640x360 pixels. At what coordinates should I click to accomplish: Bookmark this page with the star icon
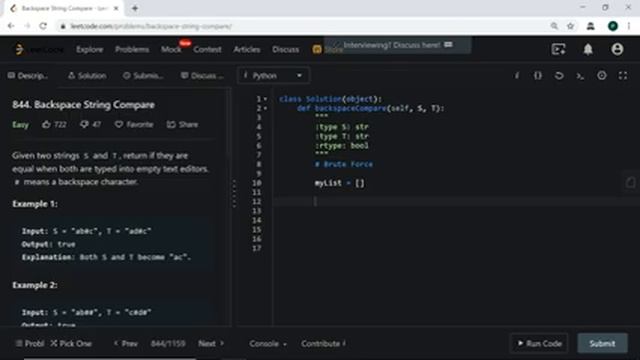point(571,26)
